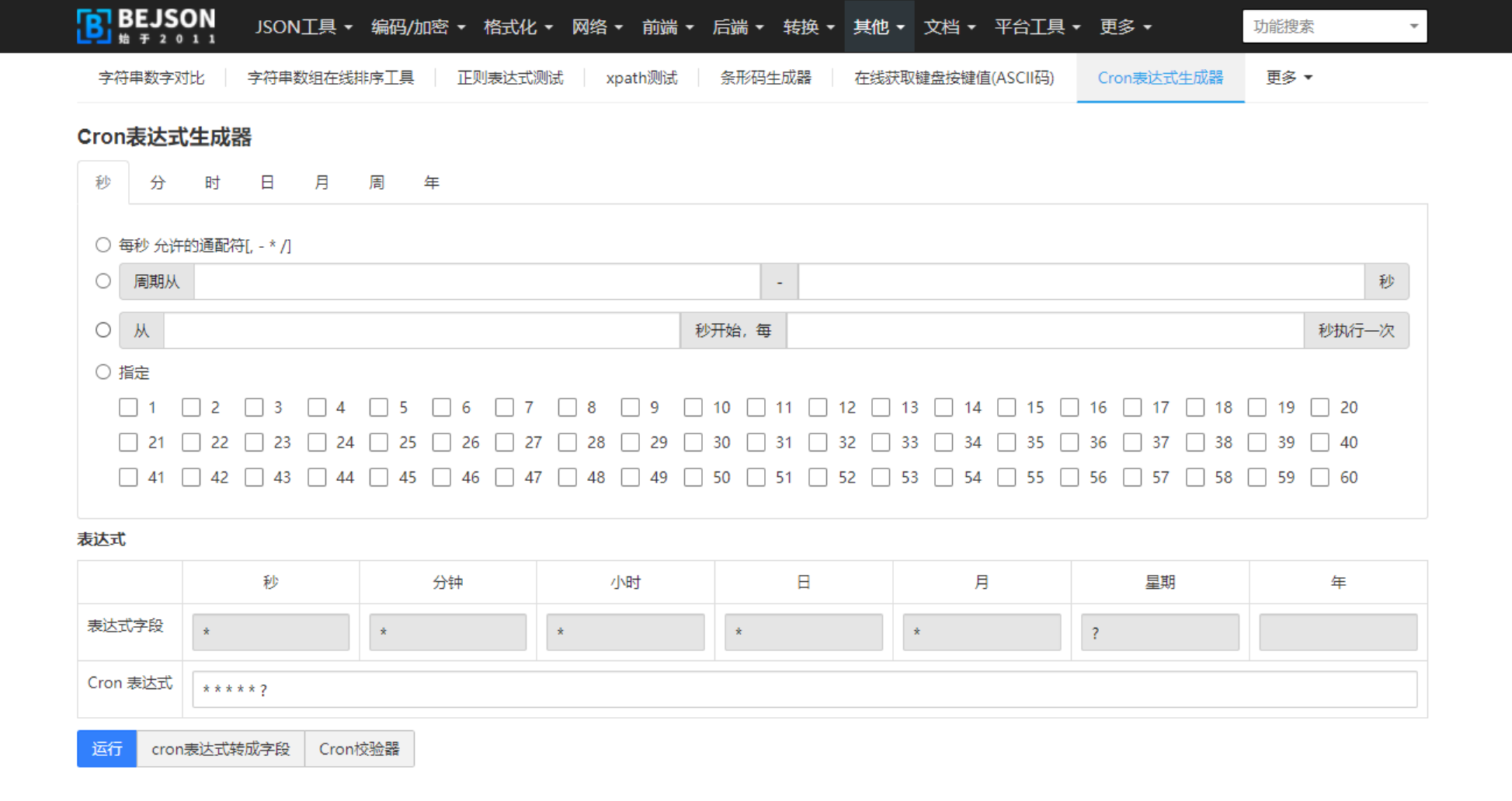Check the second 38 checkbox
Viewport: 1512px width, 801px height.
1195,442
